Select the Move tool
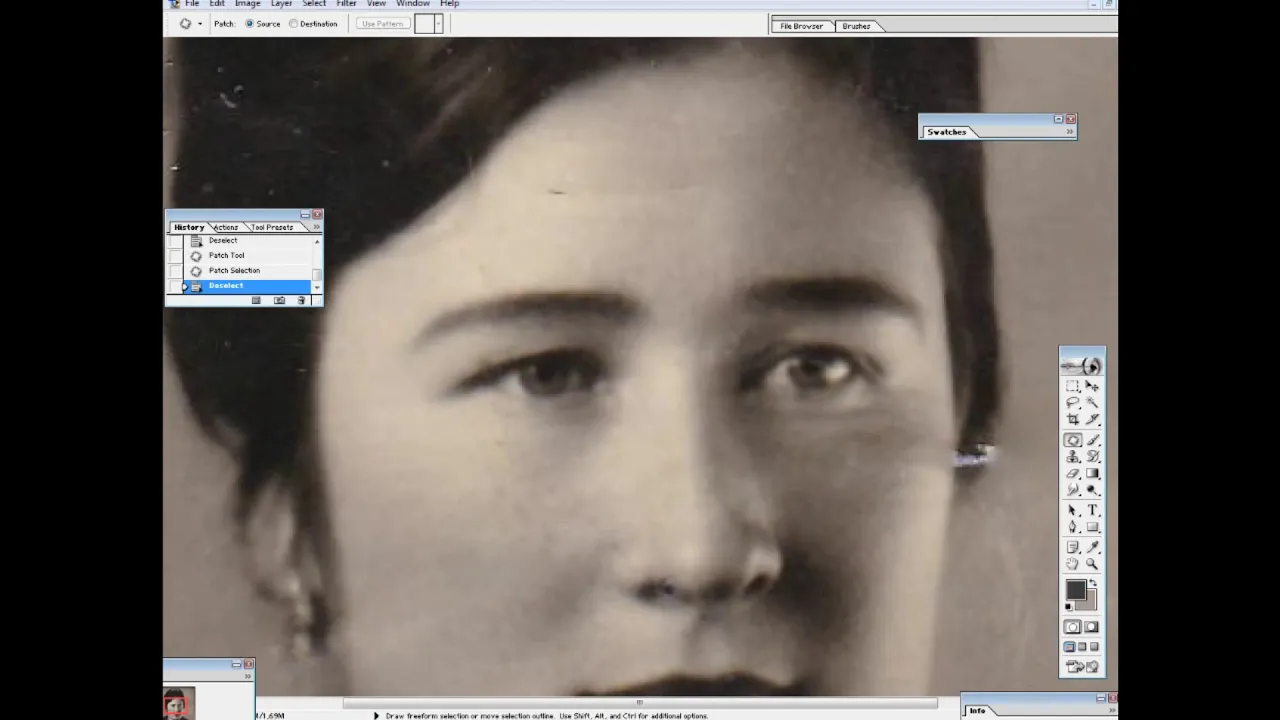Image resolution: width=1280 pixels, height=720 pixels. (1092, 386)
